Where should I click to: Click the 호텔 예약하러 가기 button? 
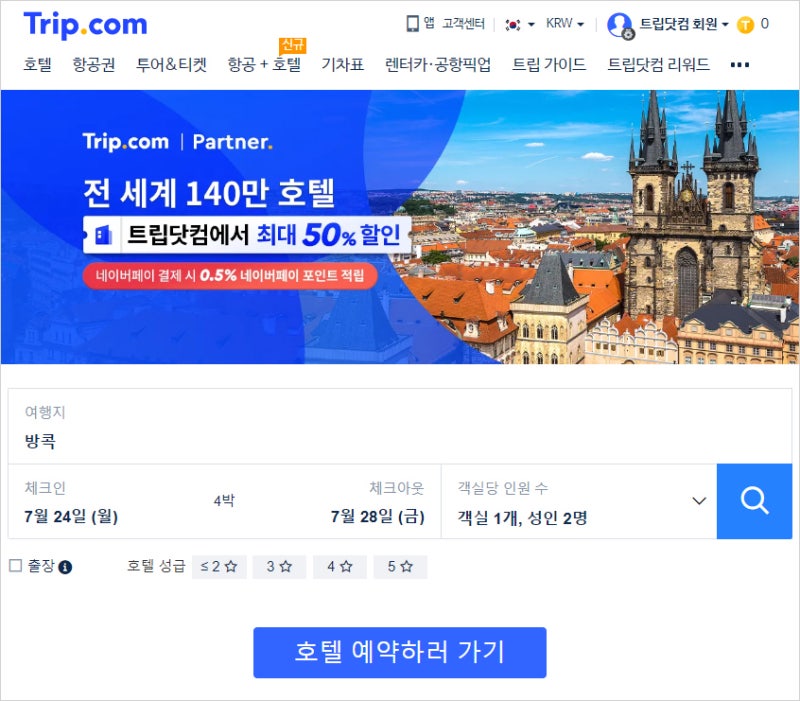(x=400, y=653)
